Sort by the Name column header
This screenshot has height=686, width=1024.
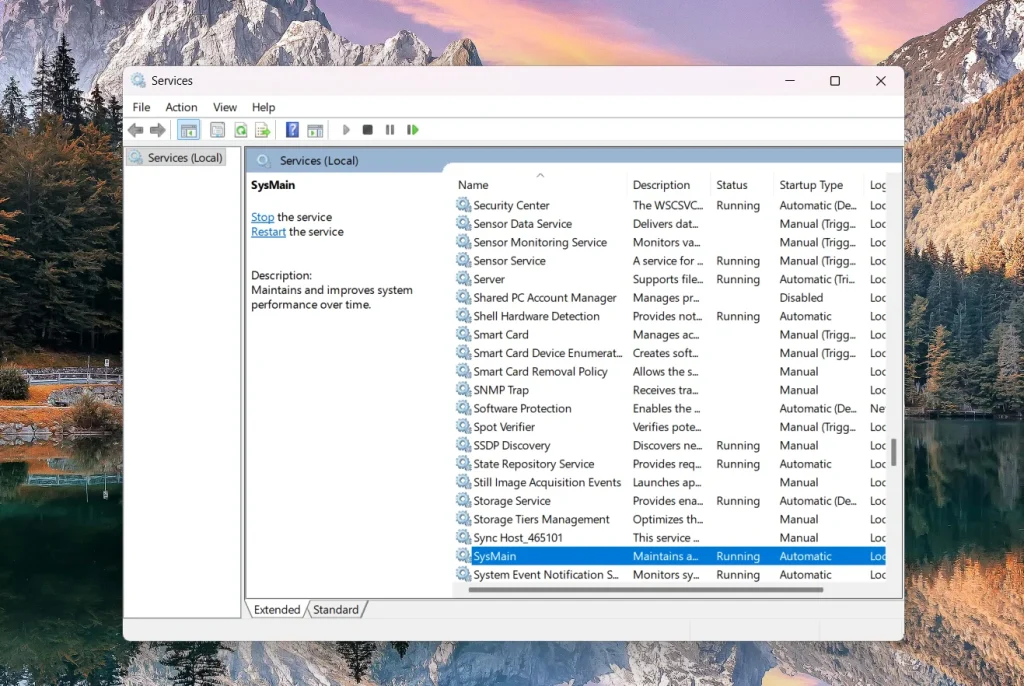tap(539, 186)
